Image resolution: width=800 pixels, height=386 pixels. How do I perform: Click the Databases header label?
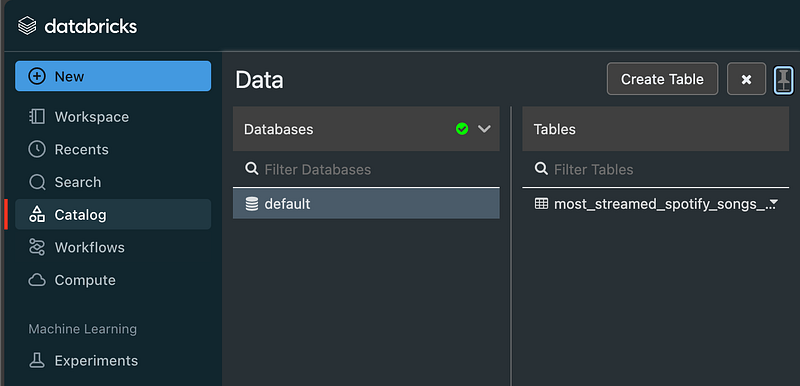pos(279,130)
